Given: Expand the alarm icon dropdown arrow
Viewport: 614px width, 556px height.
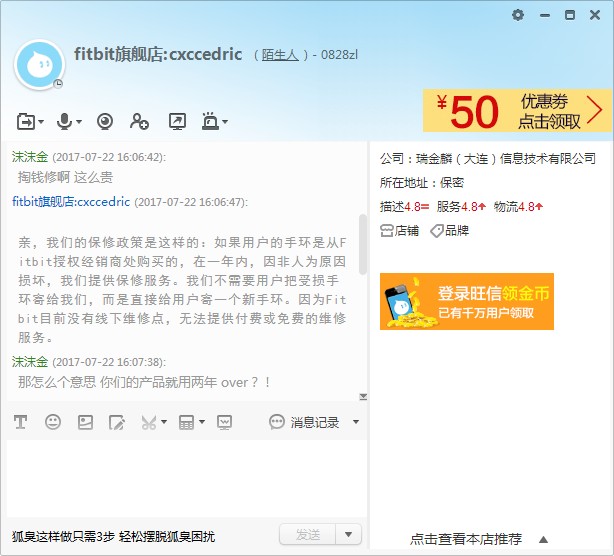Looking at the screenshot, I should click(x=225, y=122).
